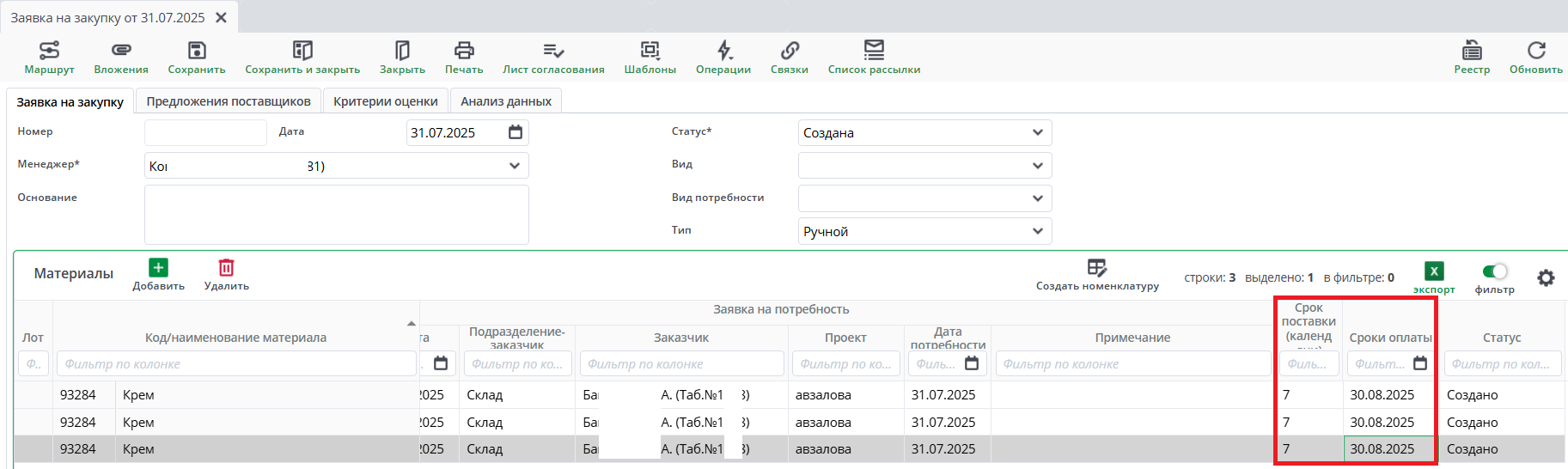Close the Заявка на закупку document tab
Screen dimensions: 1568x469
(x=221, y=17)
